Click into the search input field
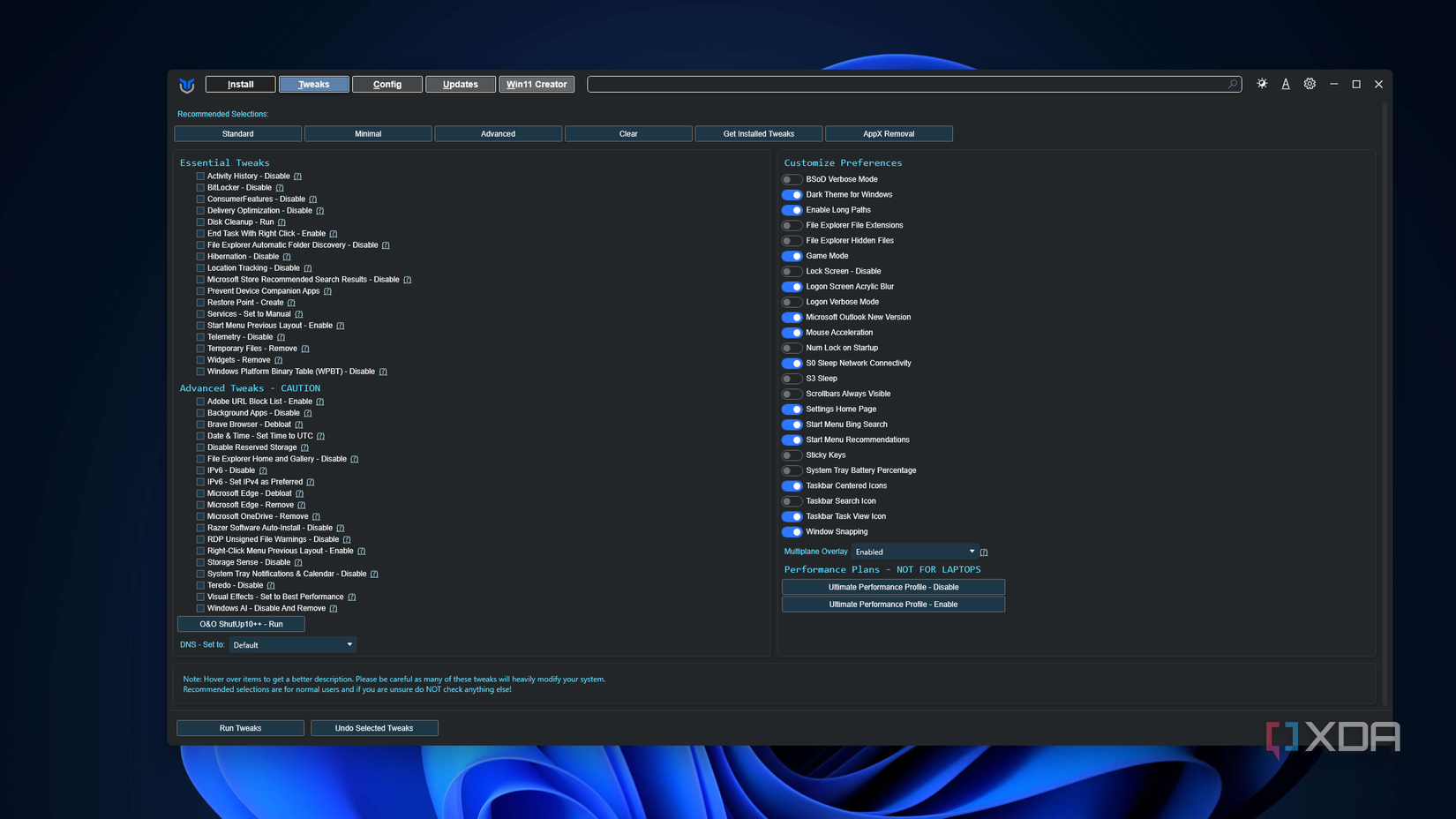Image resolution: width=1456 pixels, height=819 pixels. [x=914, y=84]
